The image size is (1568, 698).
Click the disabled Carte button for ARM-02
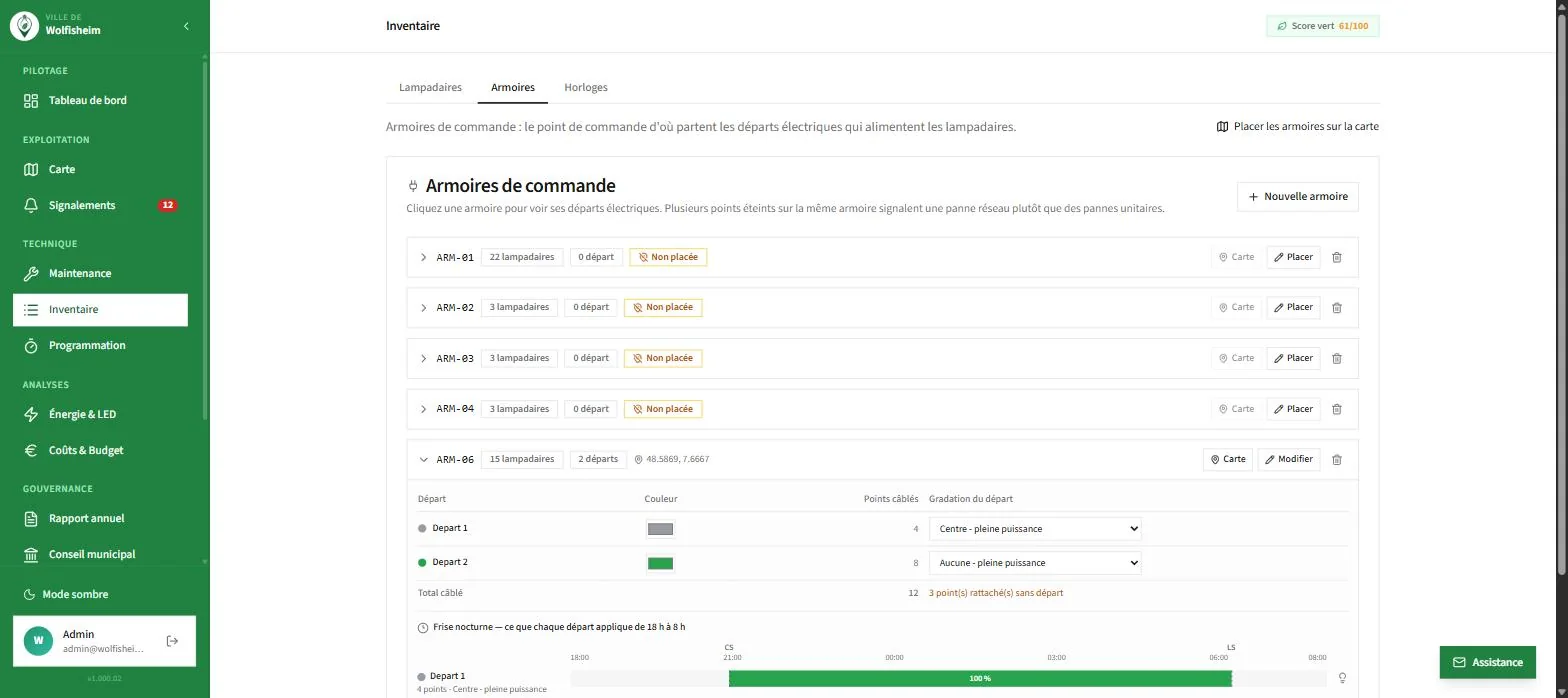(1236, 307)
